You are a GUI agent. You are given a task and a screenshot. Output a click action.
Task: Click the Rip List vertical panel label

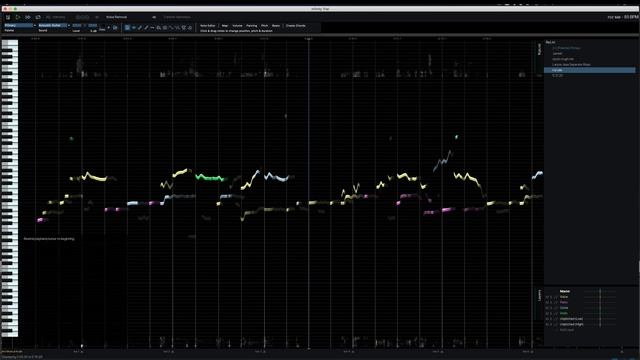click(x=539, y=49)
